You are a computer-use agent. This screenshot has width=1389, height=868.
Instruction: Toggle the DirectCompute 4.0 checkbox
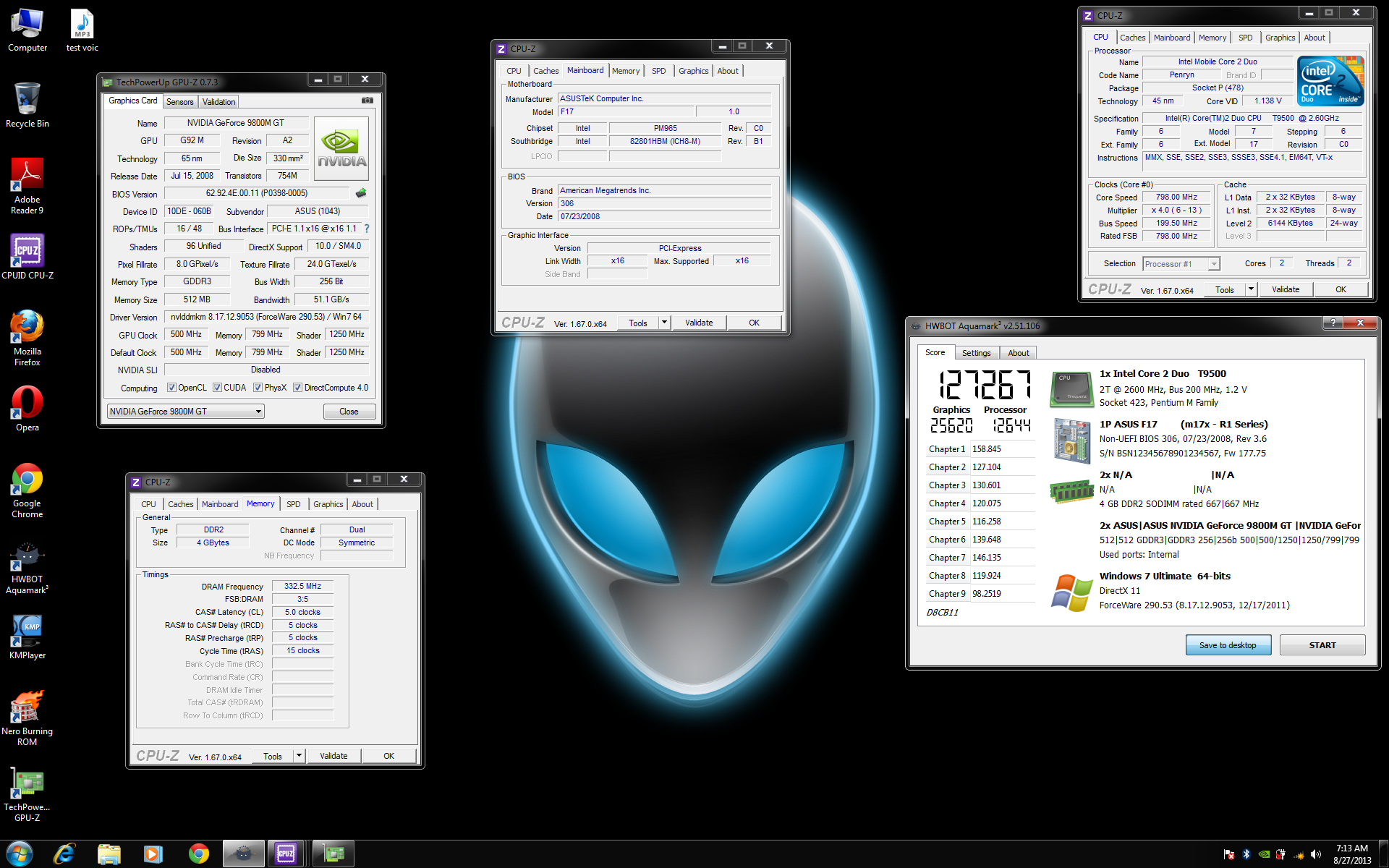297,388
